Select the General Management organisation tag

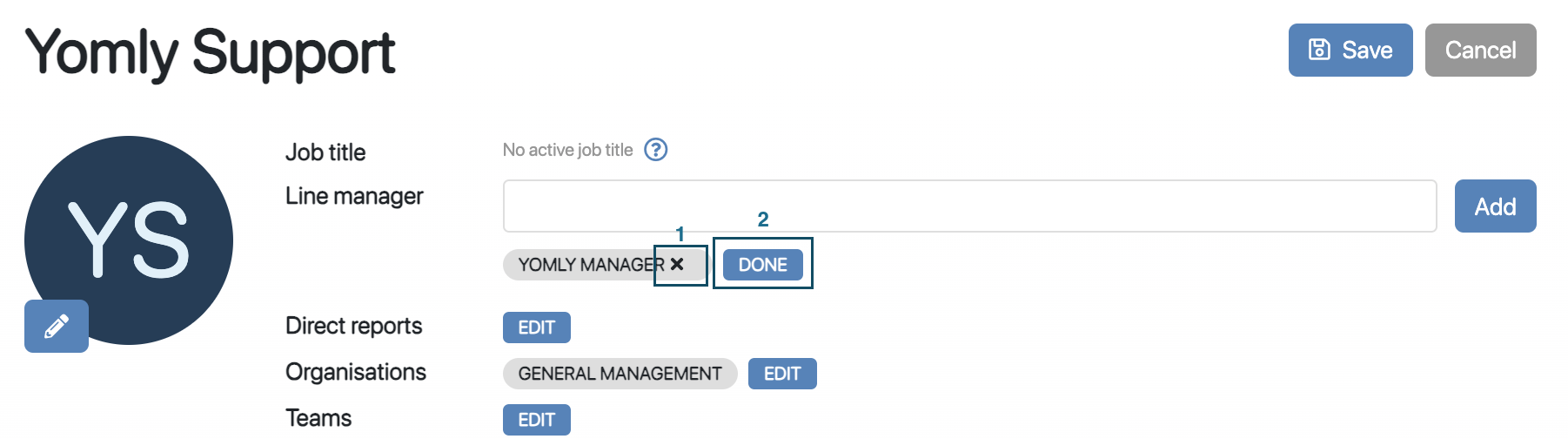620,374
